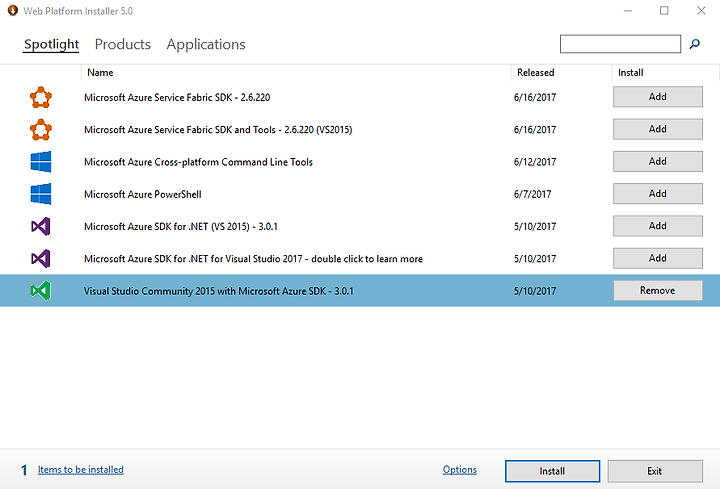Click the Service Fabric SDK 2.6.220 row icon
720x489 pixels.
coord(41,97)
